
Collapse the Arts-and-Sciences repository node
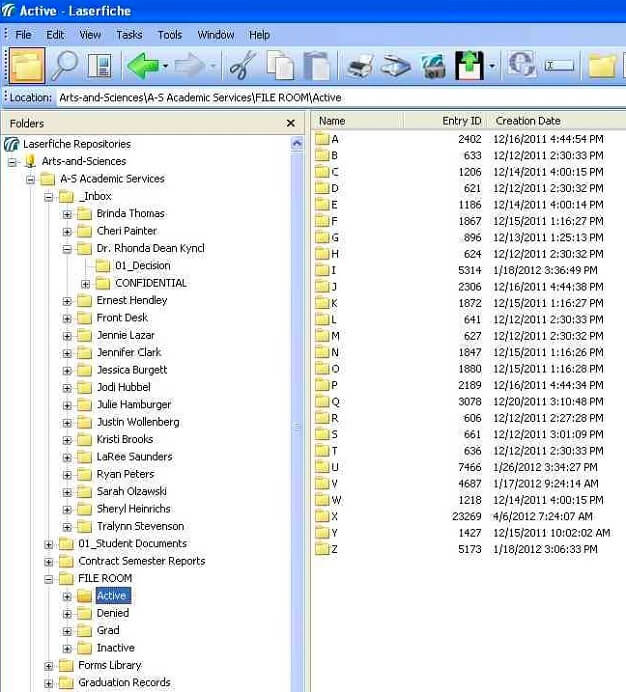point(12,162)
